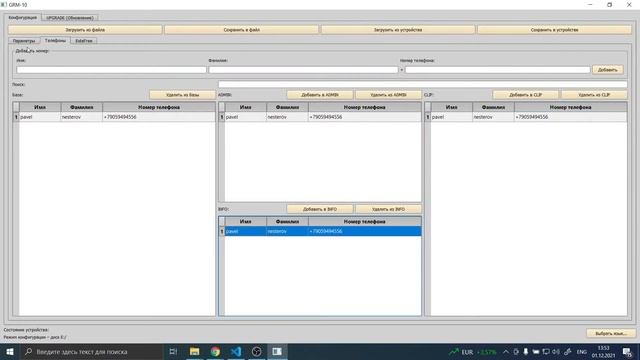Image resolution: width=640 pixels, height=360 pixels.
Task: Click Удалить из INFO button
Action: (x=388, y=209)
